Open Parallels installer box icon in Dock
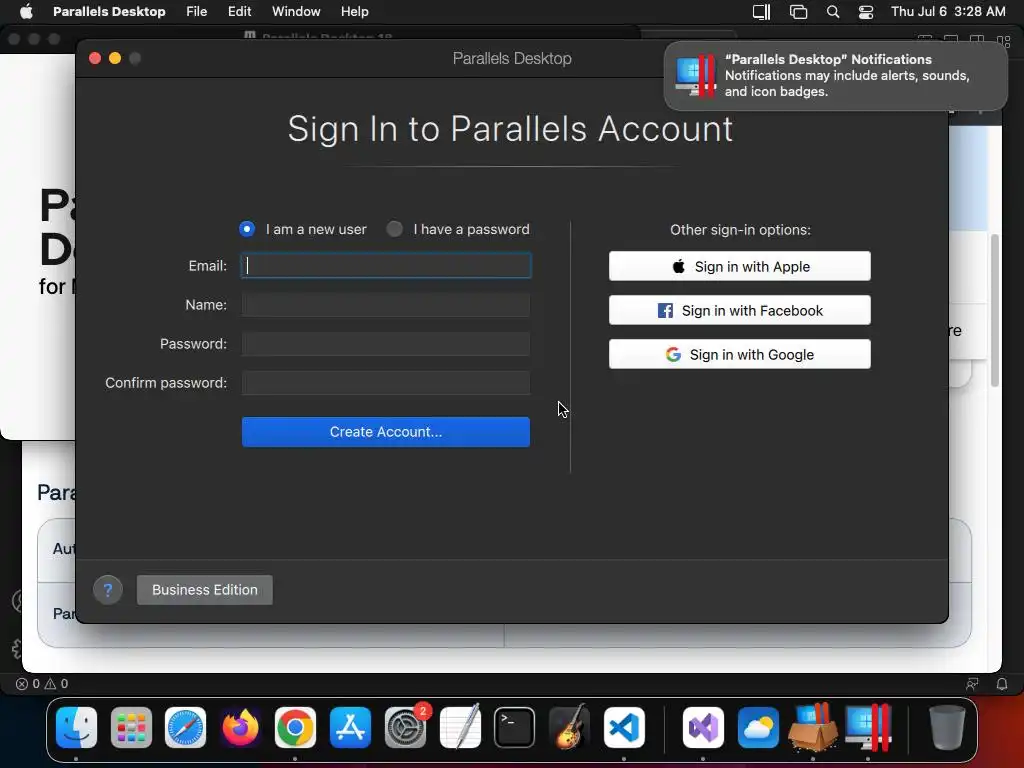The image size is (1024, 768). 813,728
